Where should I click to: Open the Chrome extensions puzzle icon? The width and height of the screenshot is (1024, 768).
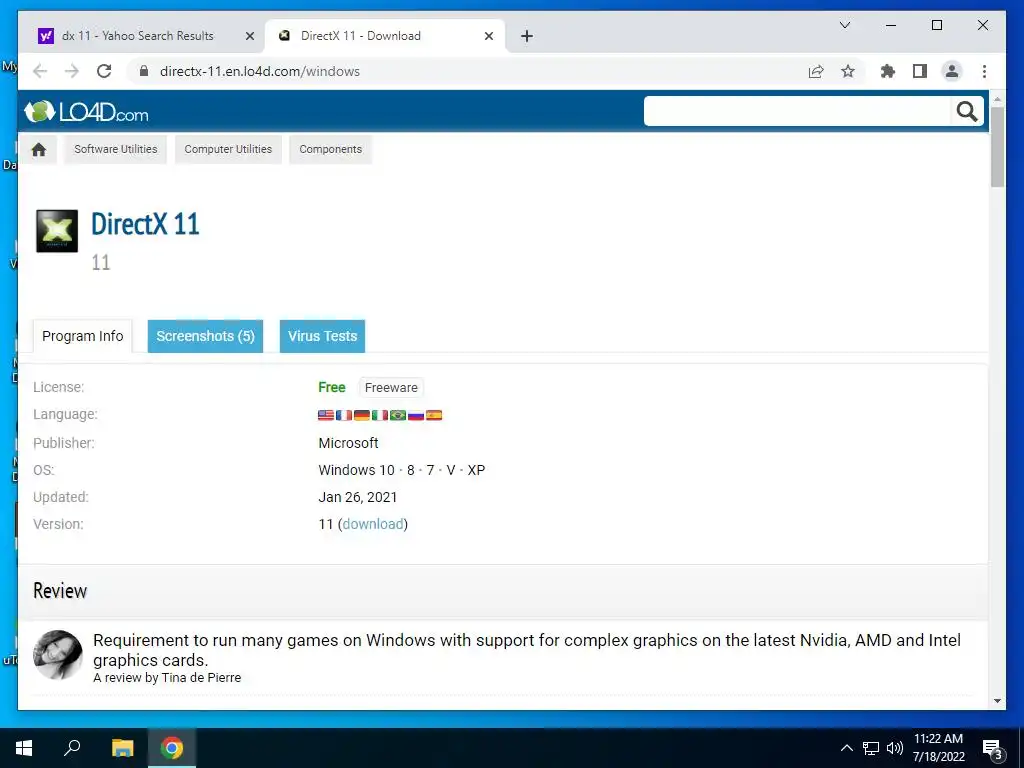[888, 71]
